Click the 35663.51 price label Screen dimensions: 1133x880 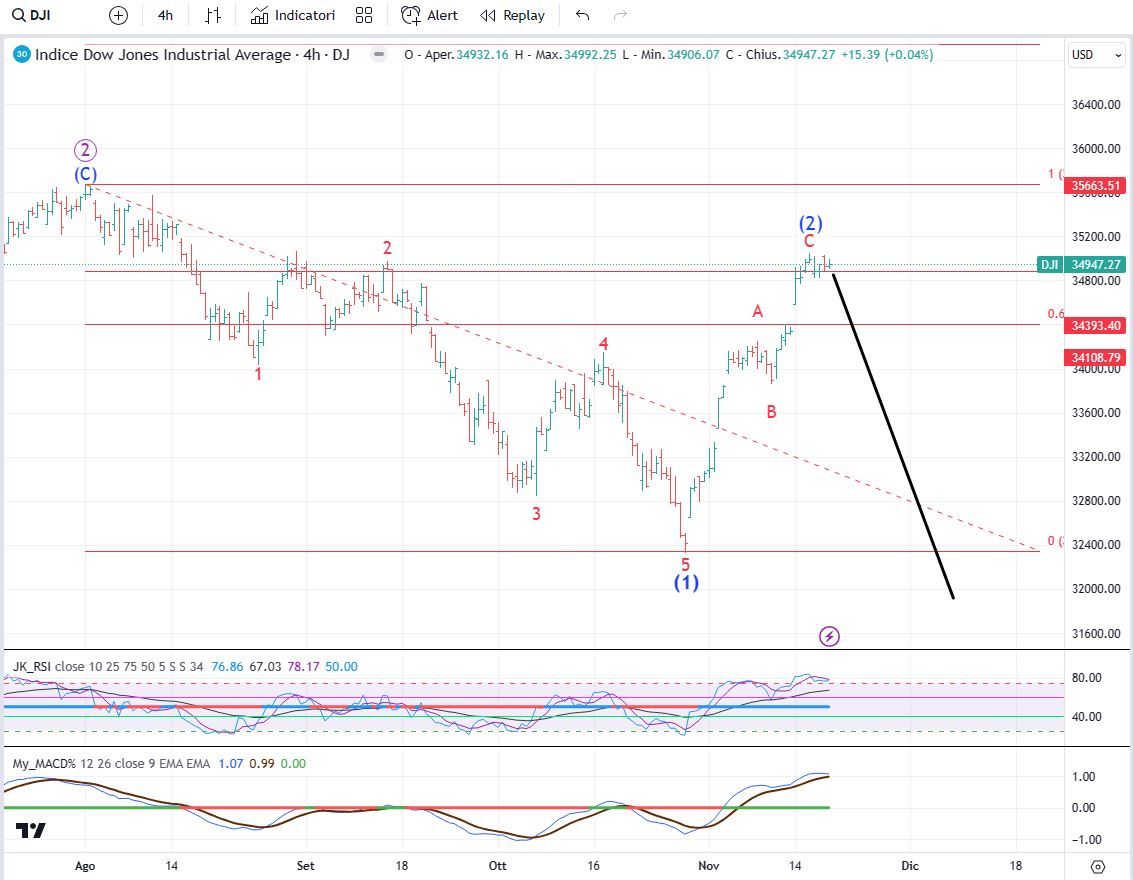1095,186
